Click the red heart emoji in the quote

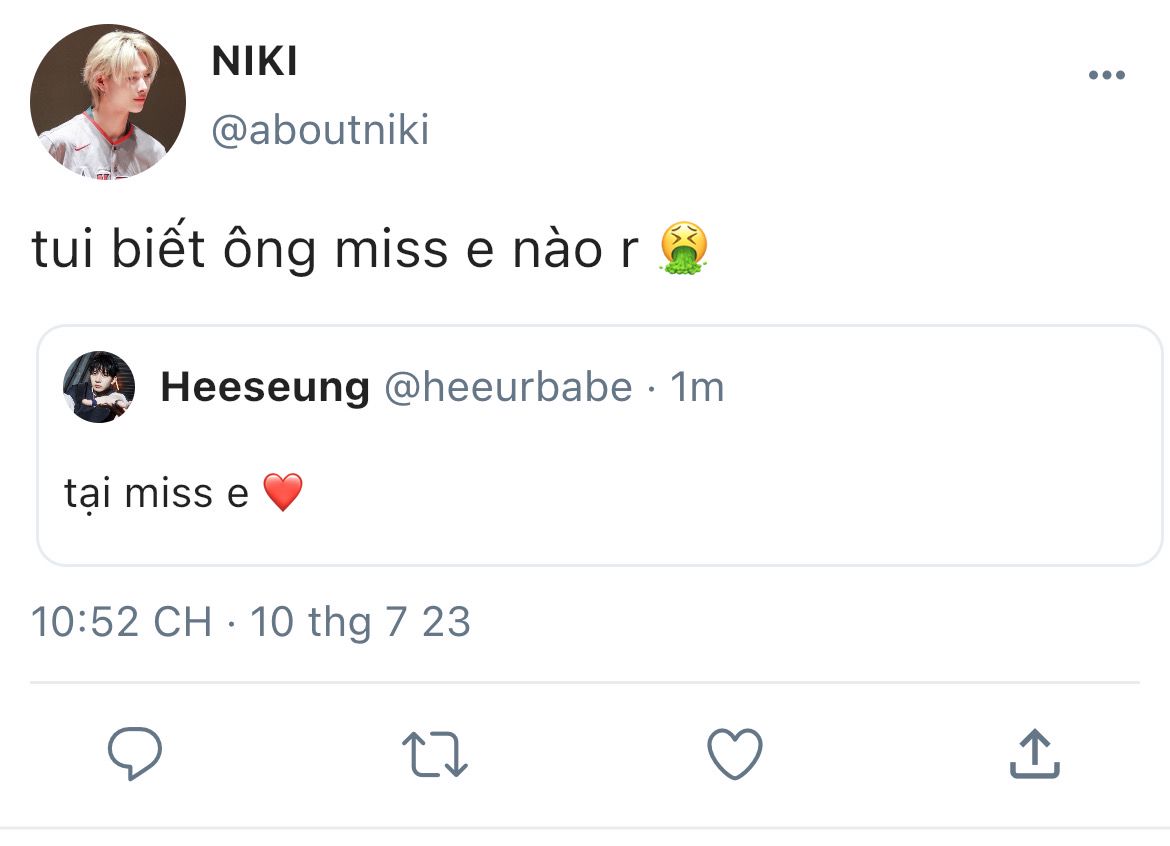tap(282, 493)
